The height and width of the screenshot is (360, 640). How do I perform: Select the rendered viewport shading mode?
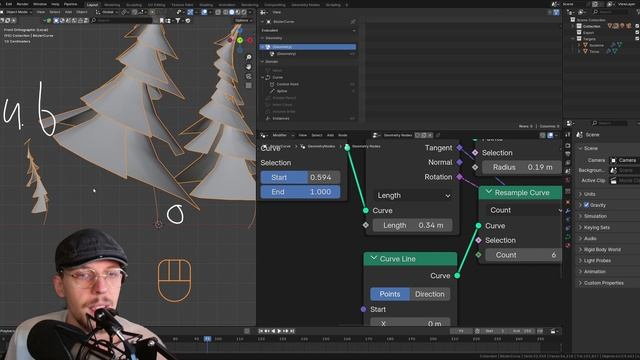[244, 12]
